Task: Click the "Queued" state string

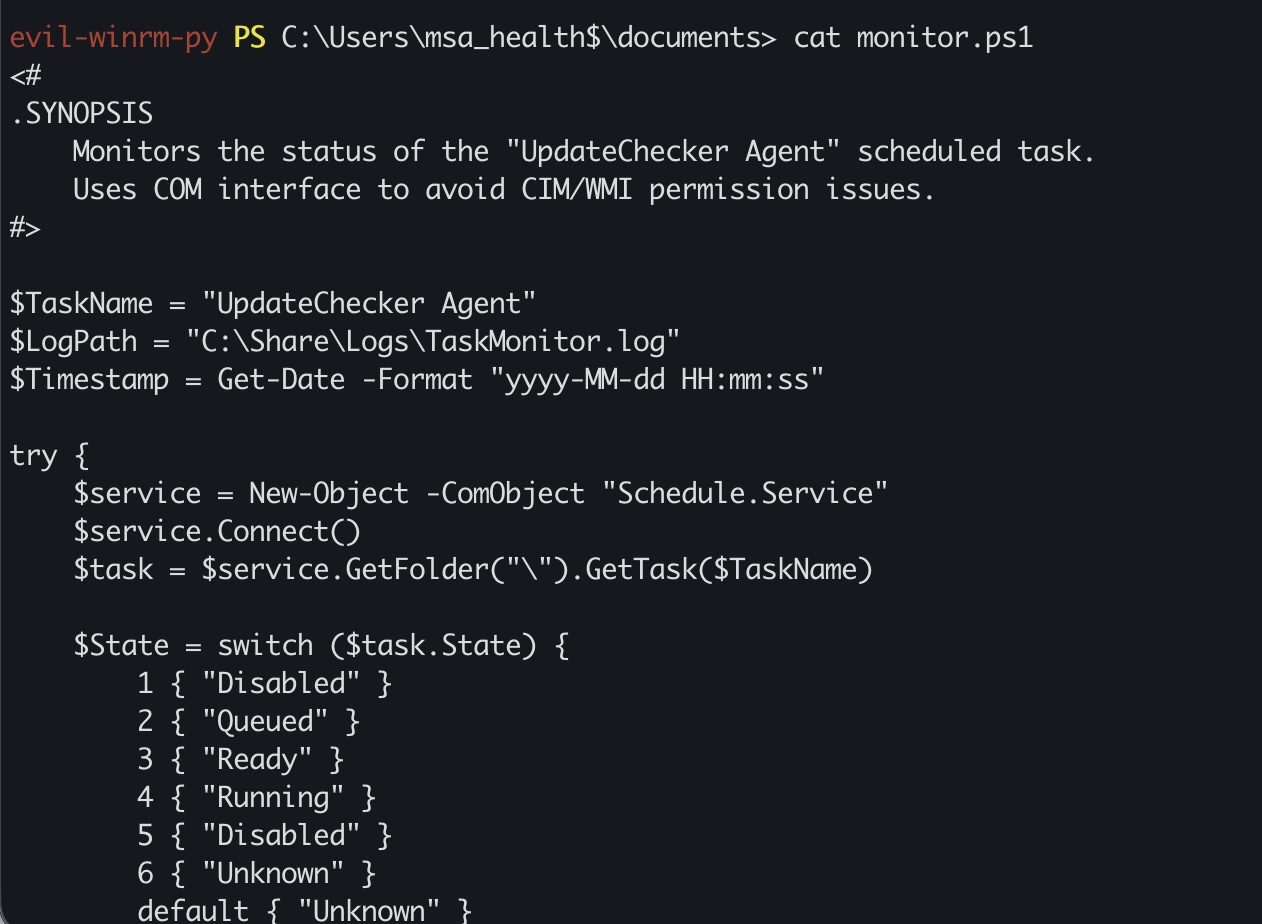Action: pos(265,721)
